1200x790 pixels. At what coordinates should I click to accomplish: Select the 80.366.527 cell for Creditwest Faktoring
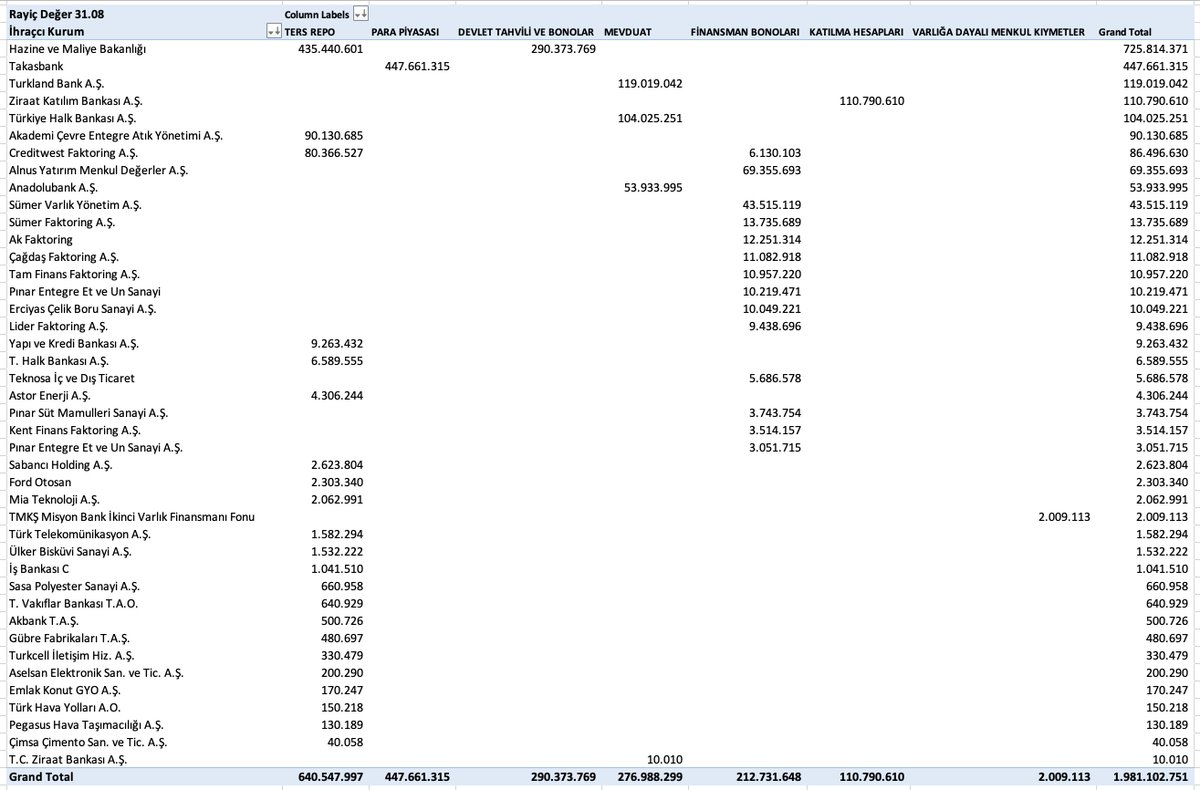click(x=334, y=153)
